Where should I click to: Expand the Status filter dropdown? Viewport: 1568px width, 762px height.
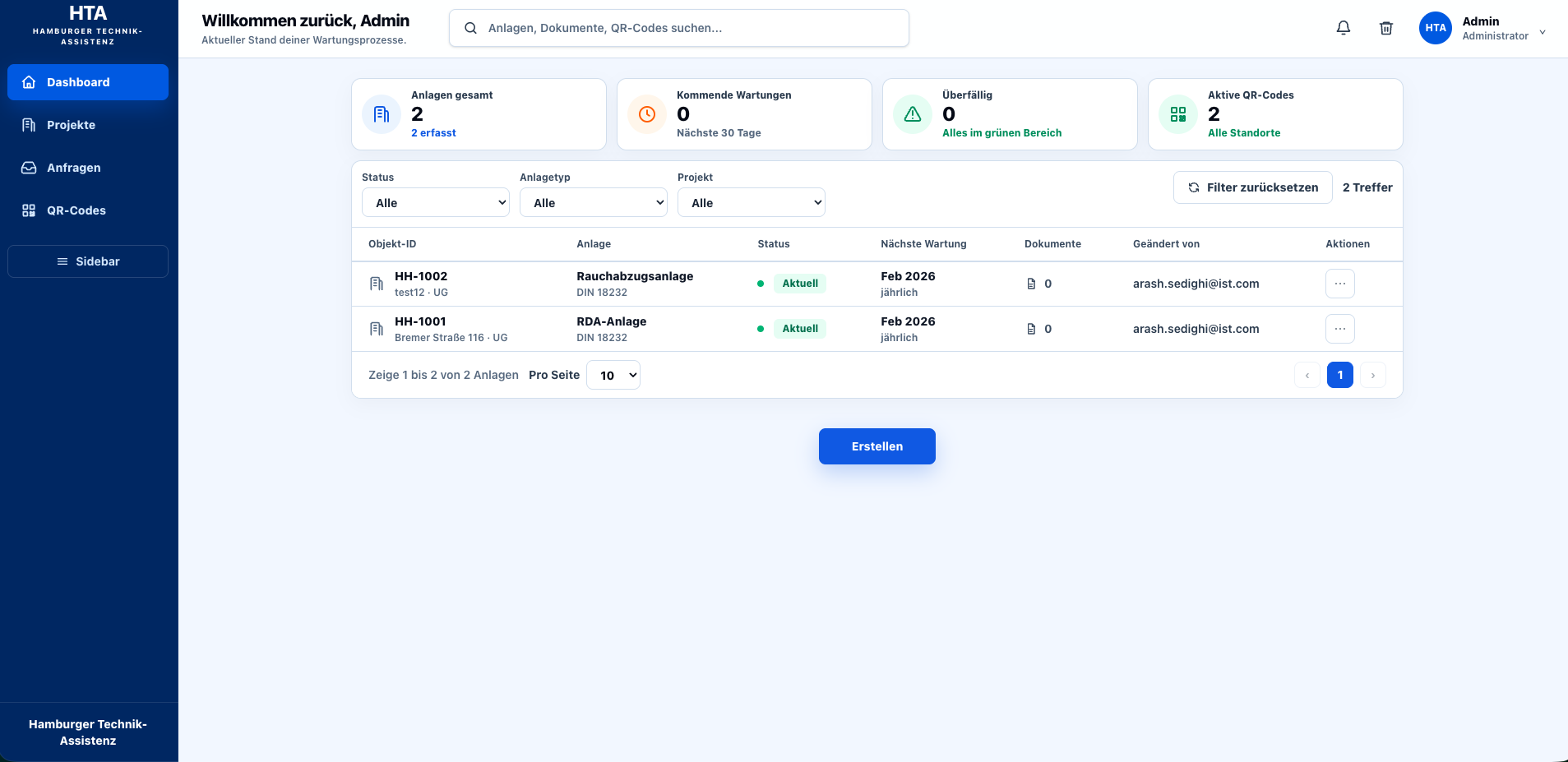(x=436, y=202)
